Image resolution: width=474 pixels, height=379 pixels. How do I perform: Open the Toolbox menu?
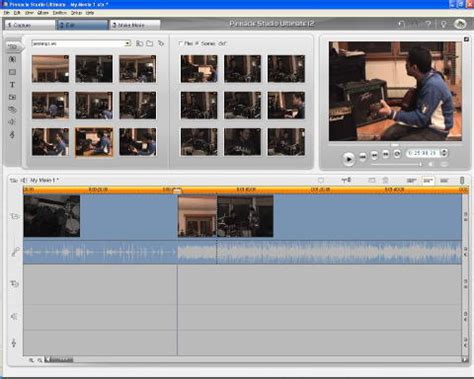(60, 13)
